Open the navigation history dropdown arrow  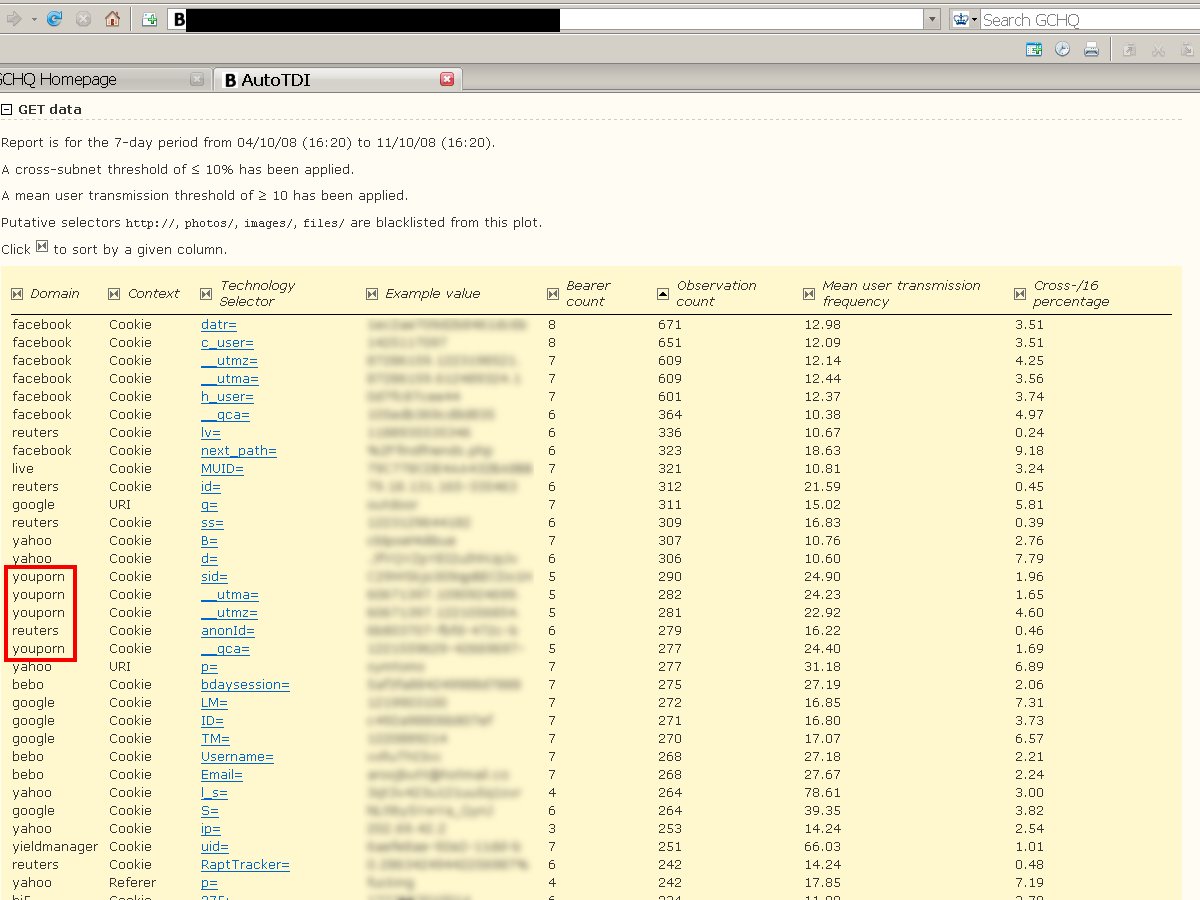(34, 19)
